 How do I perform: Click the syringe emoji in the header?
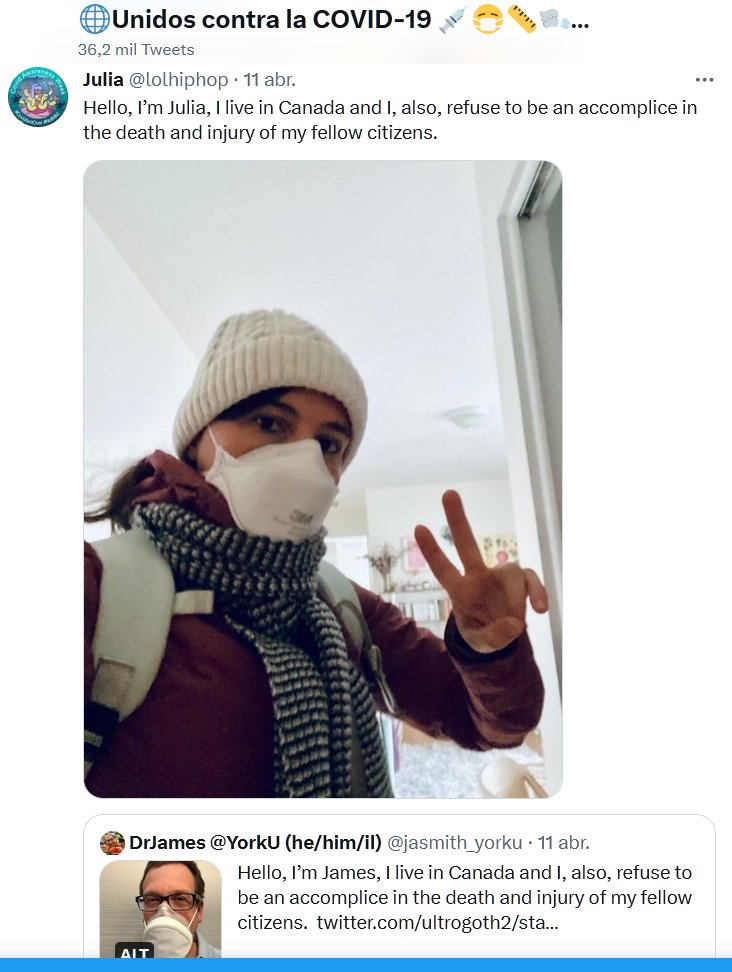click(x=452, y=19)
